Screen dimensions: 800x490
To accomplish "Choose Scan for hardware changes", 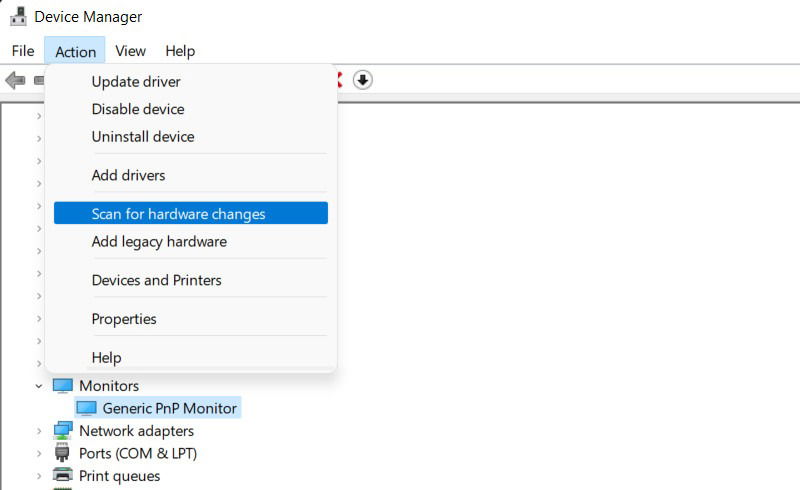I will coord(191,213).
